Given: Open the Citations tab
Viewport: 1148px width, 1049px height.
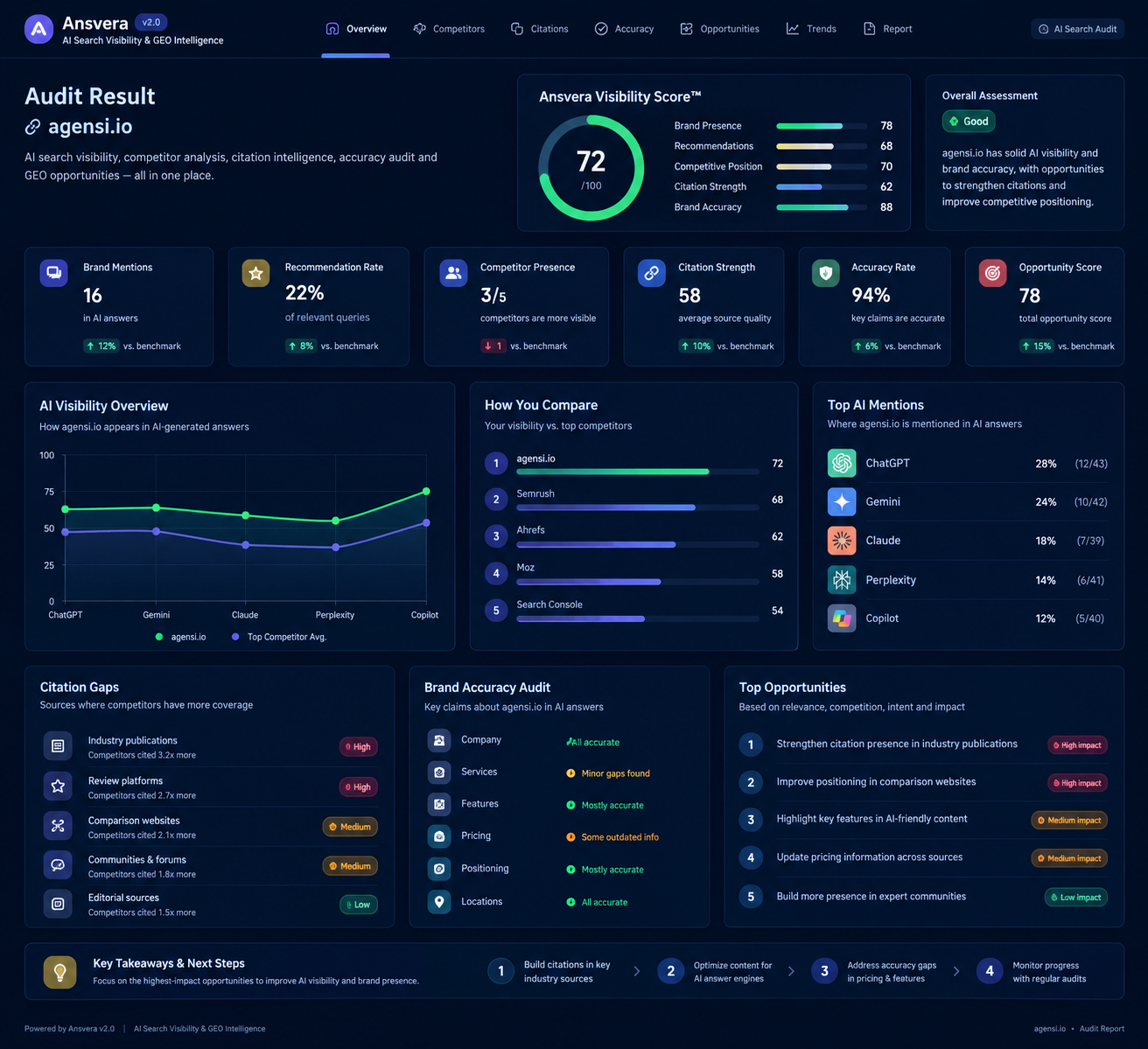Looking at the screenshot, I should 540,29.
